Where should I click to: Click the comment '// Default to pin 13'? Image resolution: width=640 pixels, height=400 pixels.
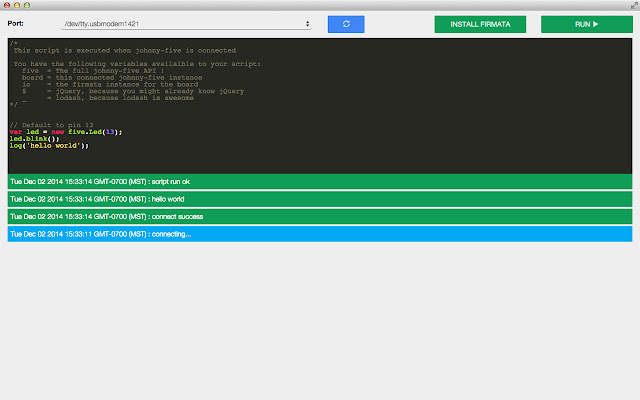click(x=51, y=125)
